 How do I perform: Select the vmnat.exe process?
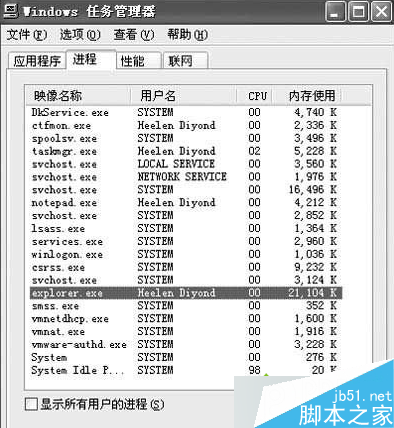(185, 332)
